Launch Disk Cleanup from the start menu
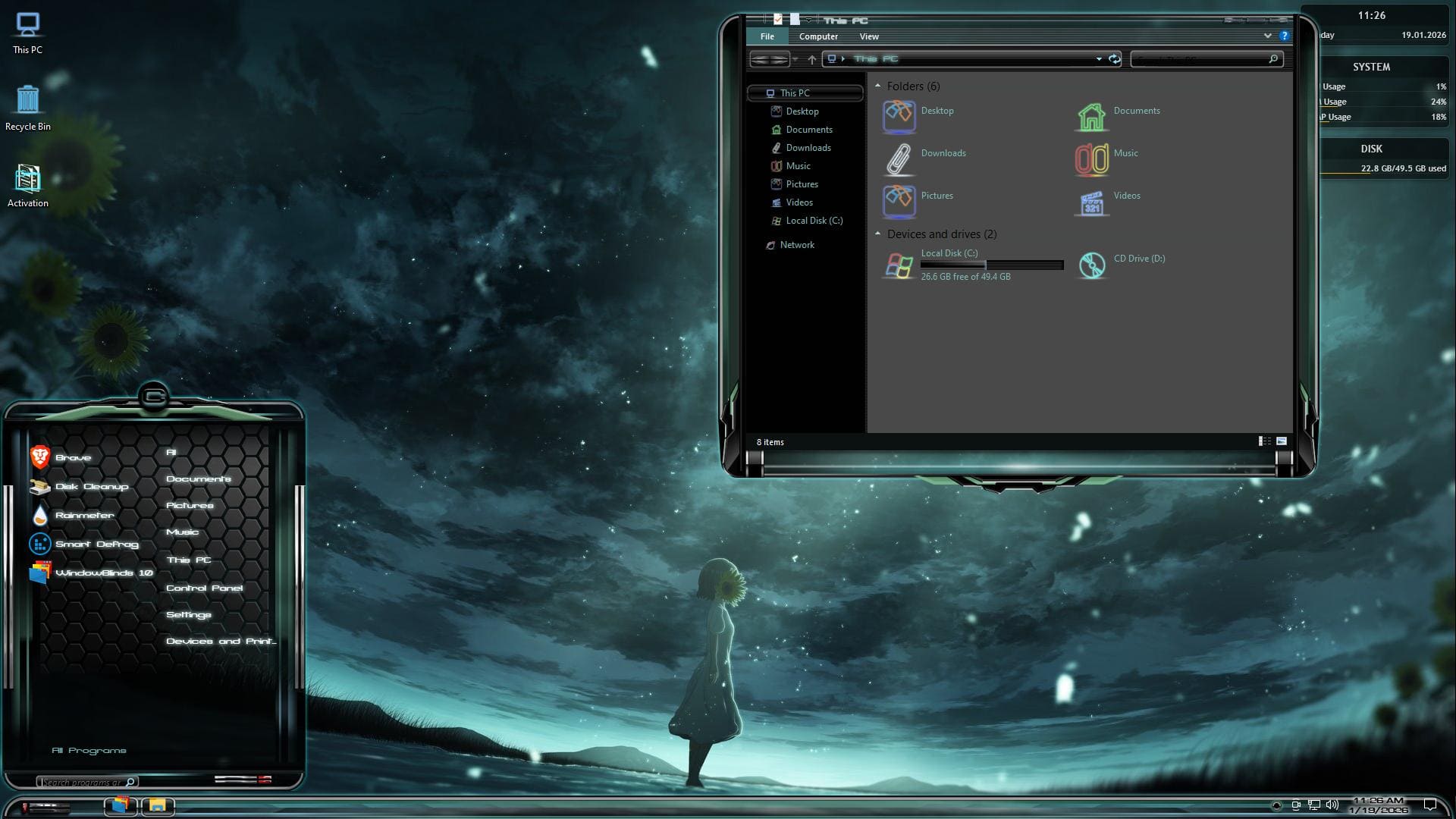Viewport: 1456px width, 819px height. 79,486
